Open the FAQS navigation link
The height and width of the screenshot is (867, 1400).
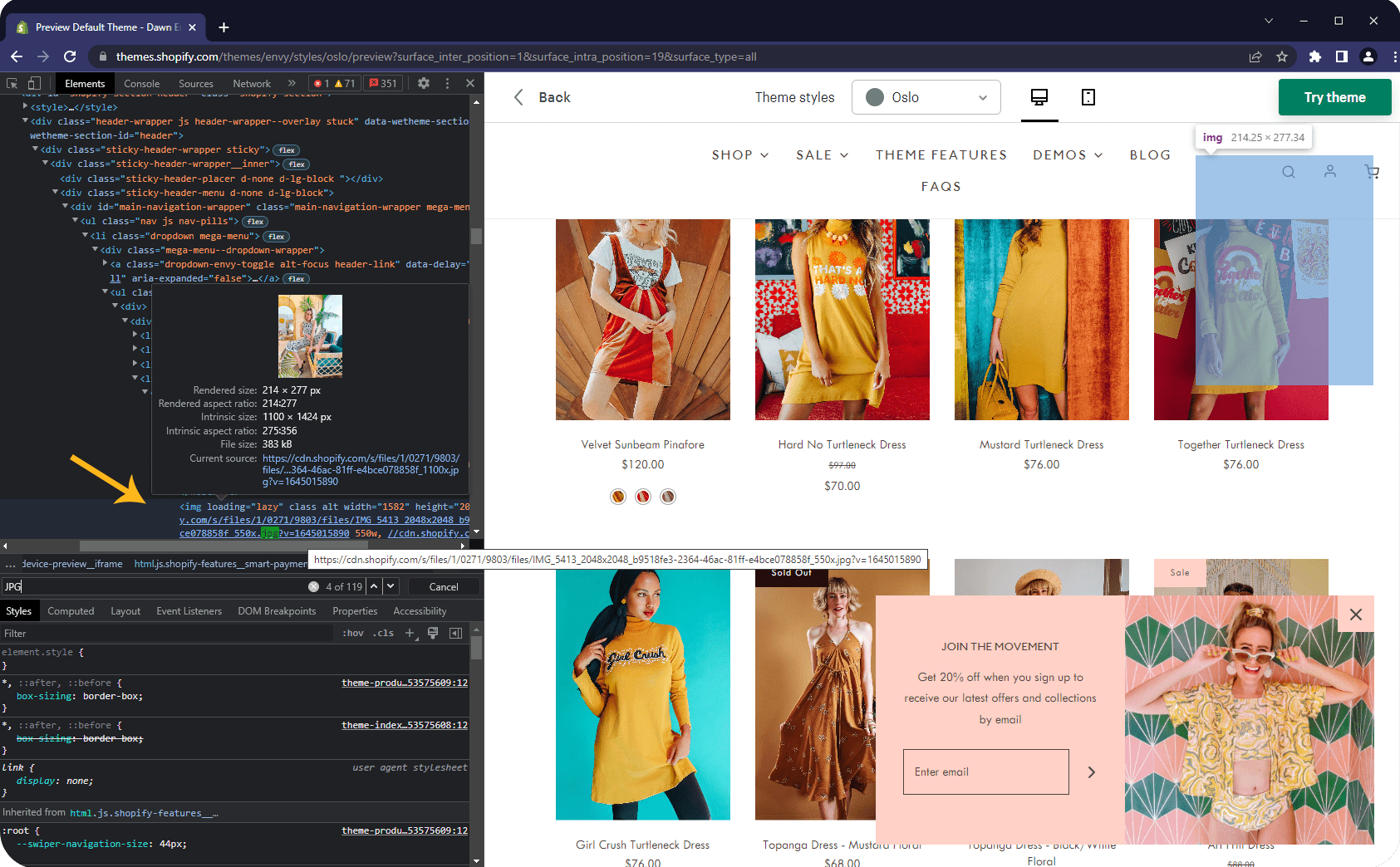coord(941,187)
